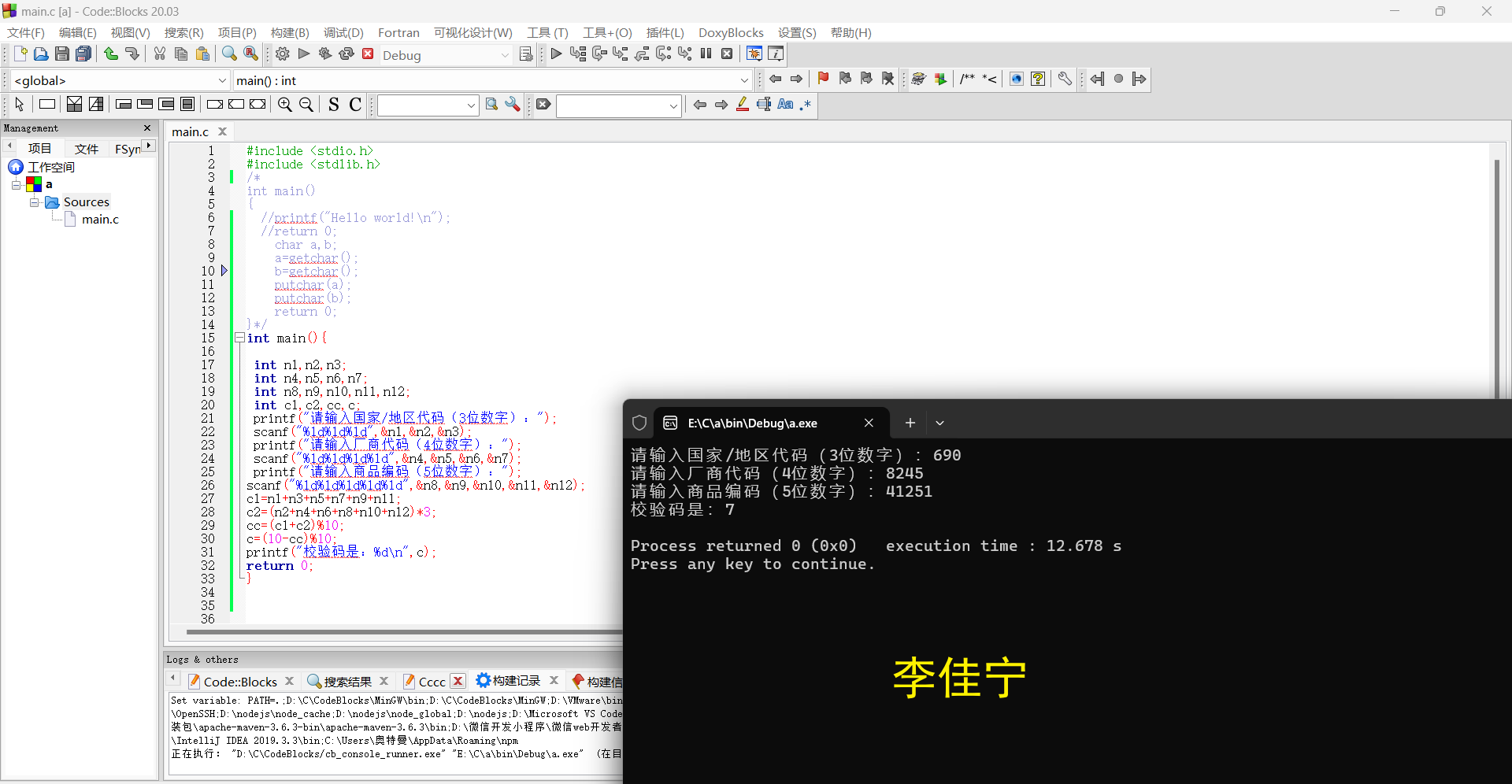Open the 编辑(E) menu

(78, 32)
